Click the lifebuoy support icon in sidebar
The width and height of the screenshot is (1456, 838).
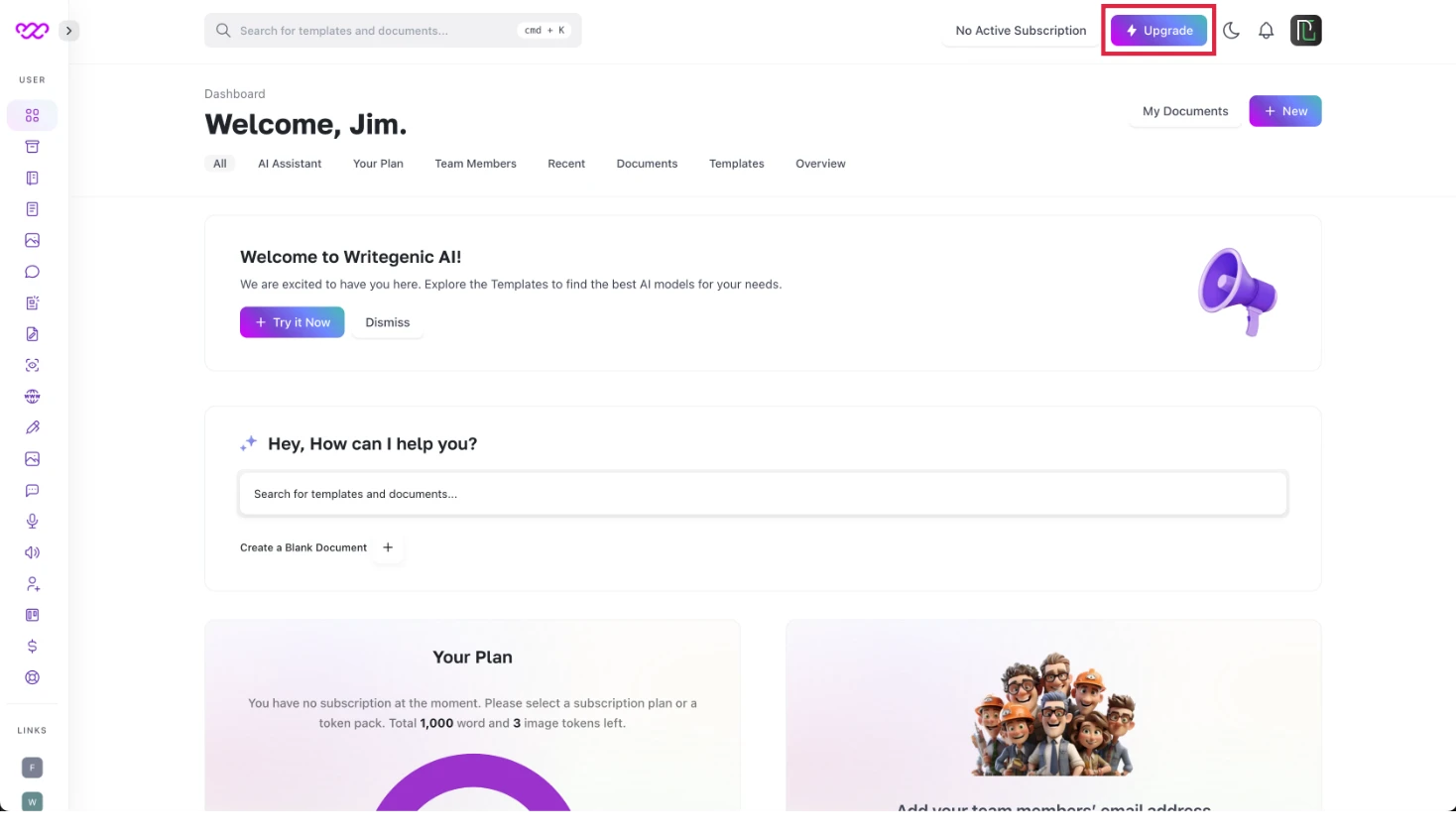tap(32, 677)
